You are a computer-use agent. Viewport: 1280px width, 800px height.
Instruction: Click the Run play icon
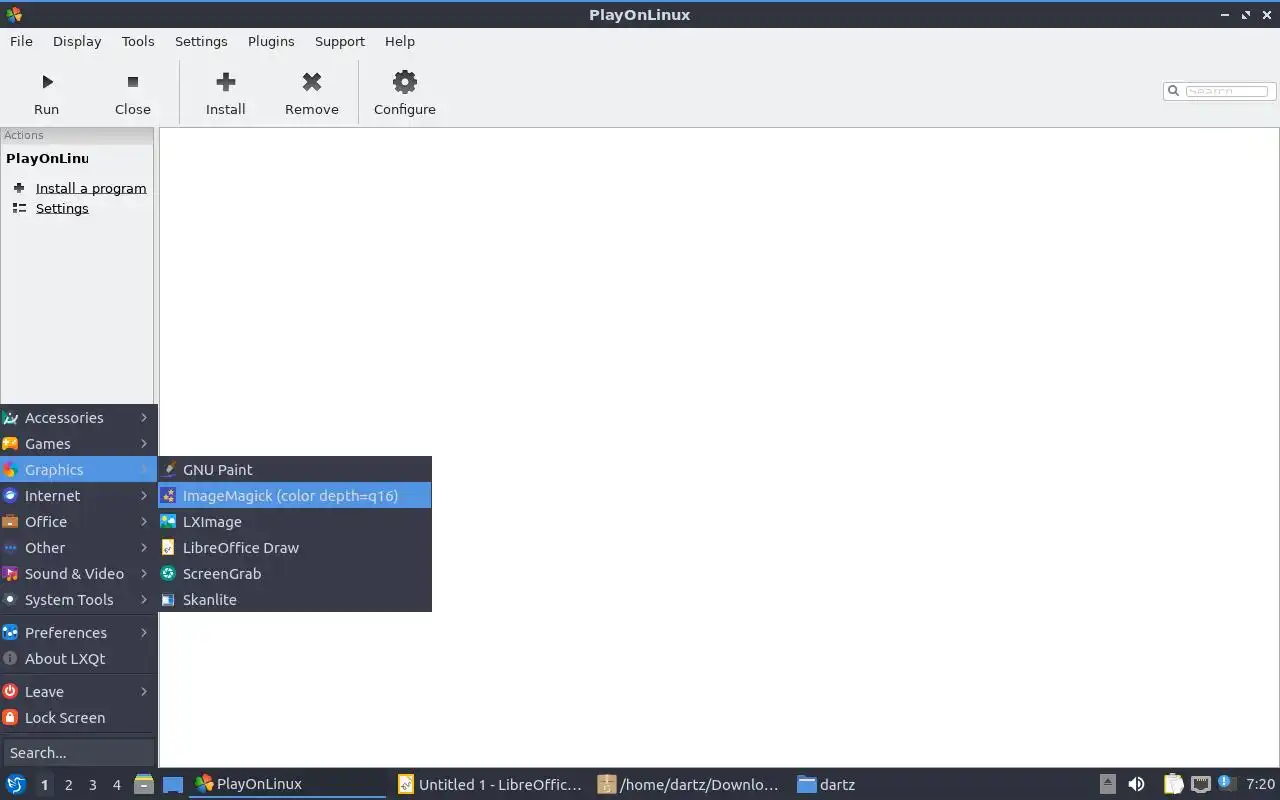click(x=47, y=82)
